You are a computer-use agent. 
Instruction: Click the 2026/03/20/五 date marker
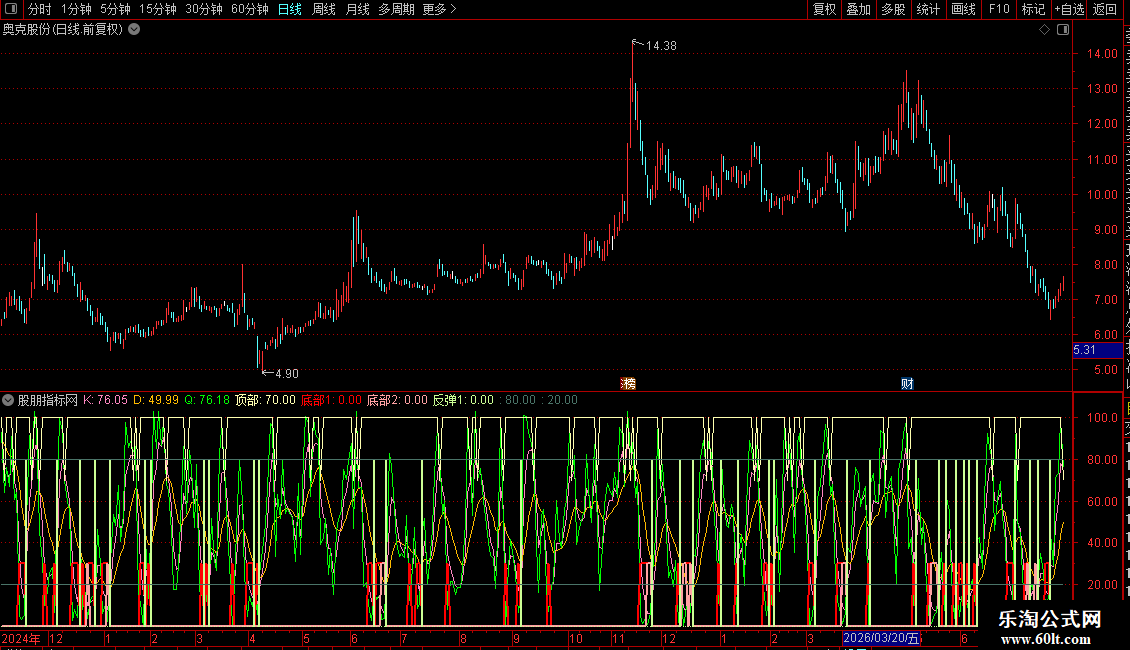click(881, 638)
